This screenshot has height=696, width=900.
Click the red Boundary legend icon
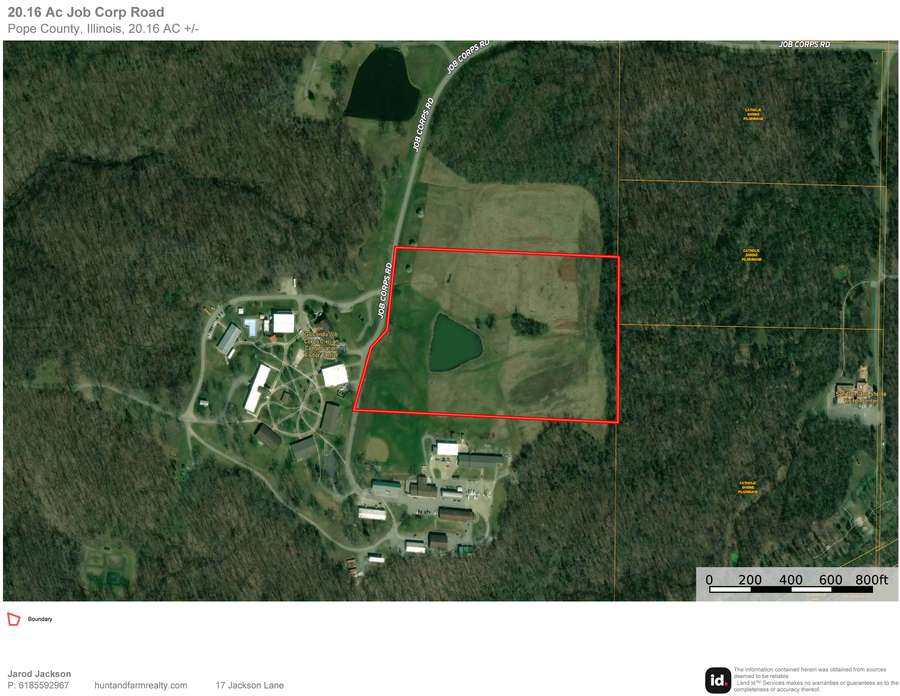click(x=13, y=619)
